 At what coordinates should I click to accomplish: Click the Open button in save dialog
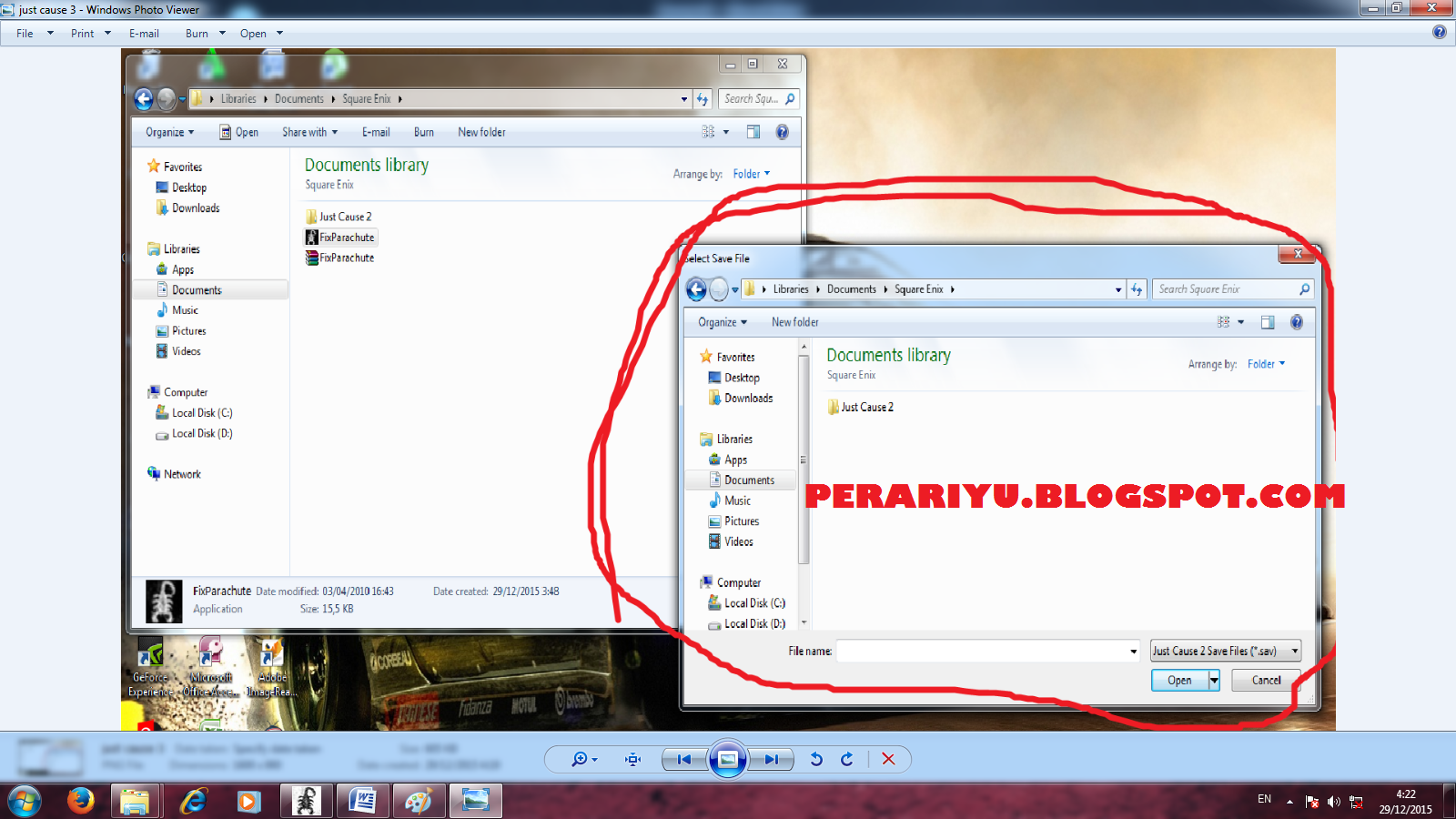coord(1179,680)
